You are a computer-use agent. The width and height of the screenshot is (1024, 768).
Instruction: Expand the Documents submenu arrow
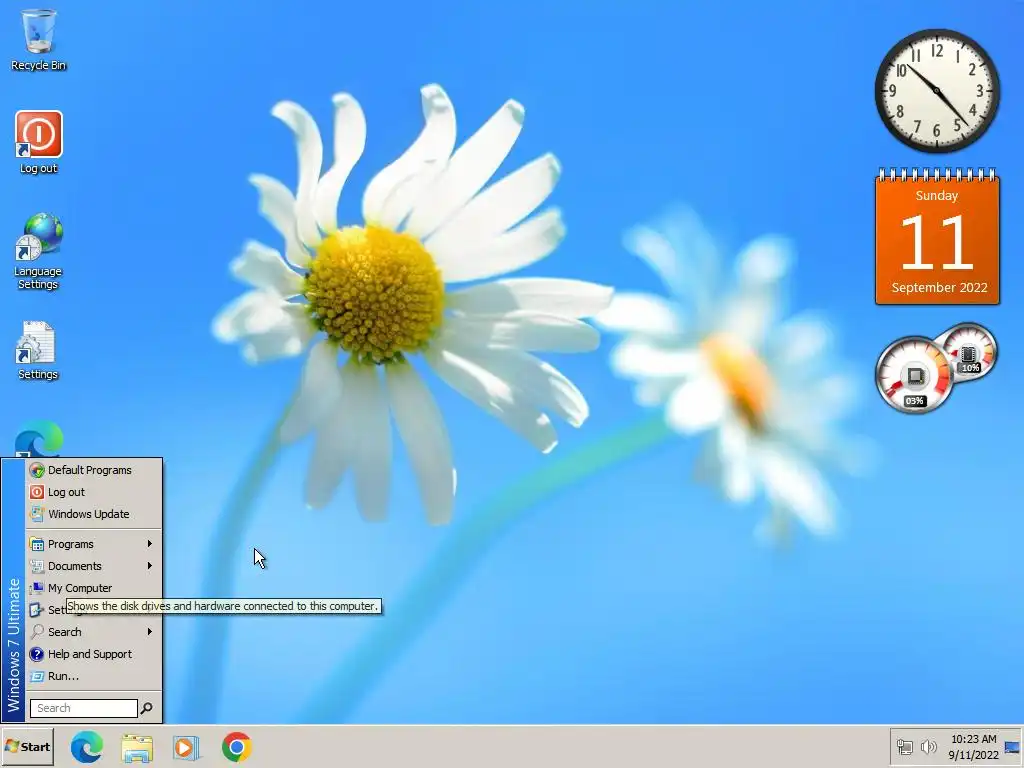150,566
